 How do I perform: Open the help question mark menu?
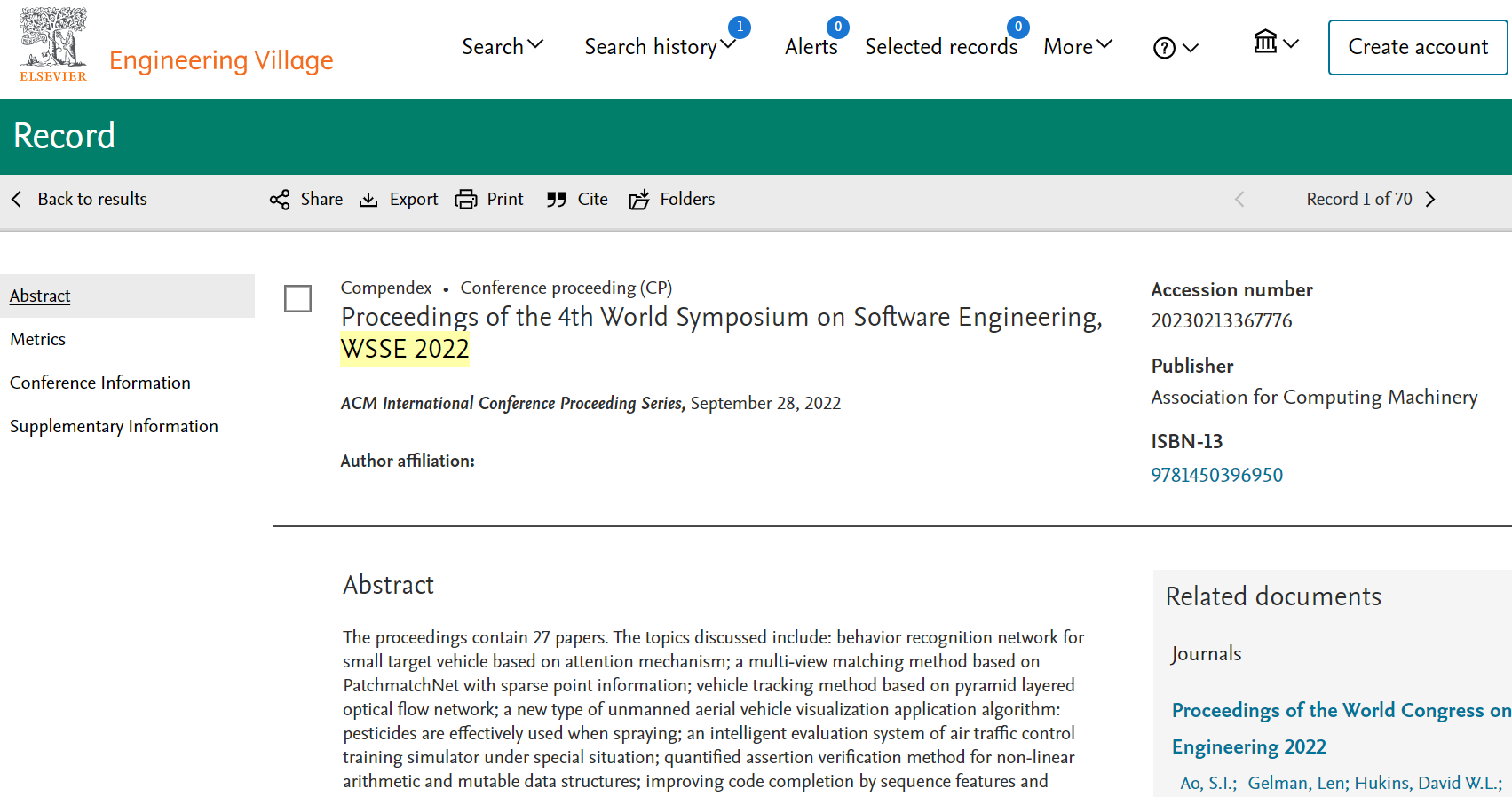point(1164,48)
